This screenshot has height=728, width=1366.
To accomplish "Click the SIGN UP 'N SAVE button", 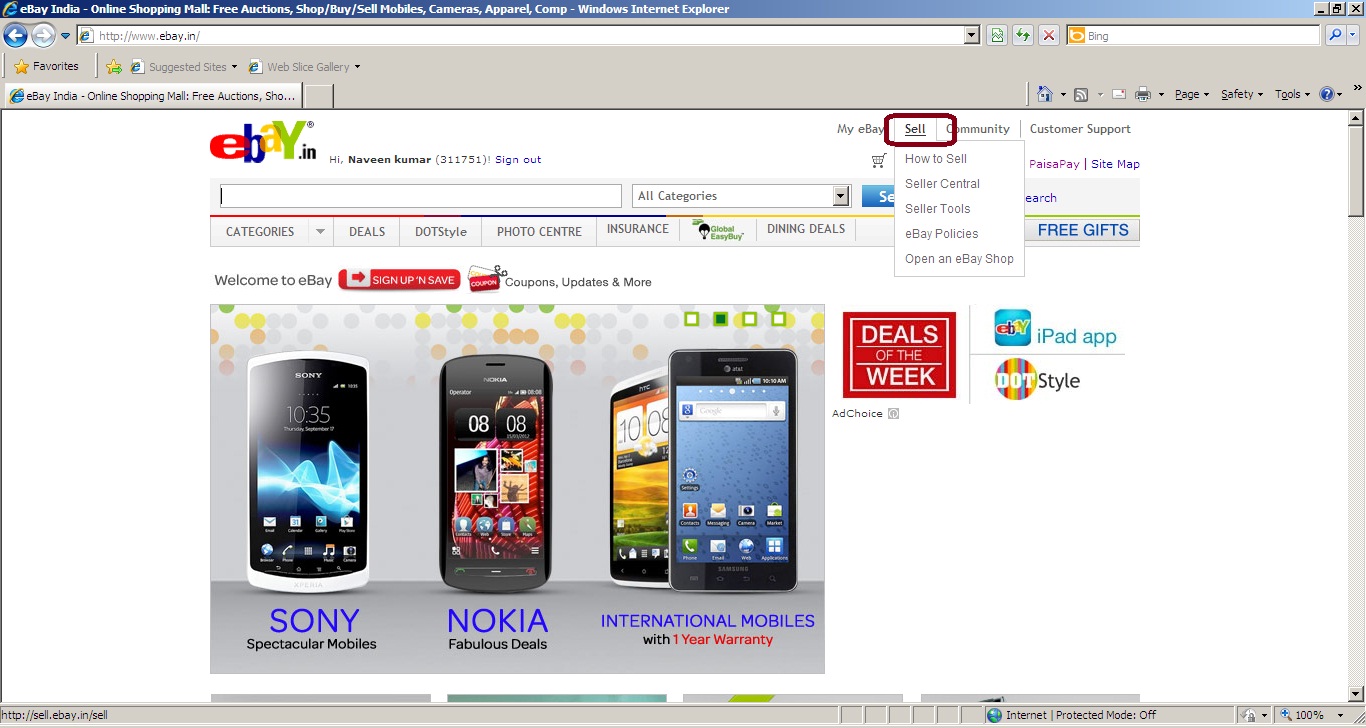I will pyautogui.click(x=399, y=280).
